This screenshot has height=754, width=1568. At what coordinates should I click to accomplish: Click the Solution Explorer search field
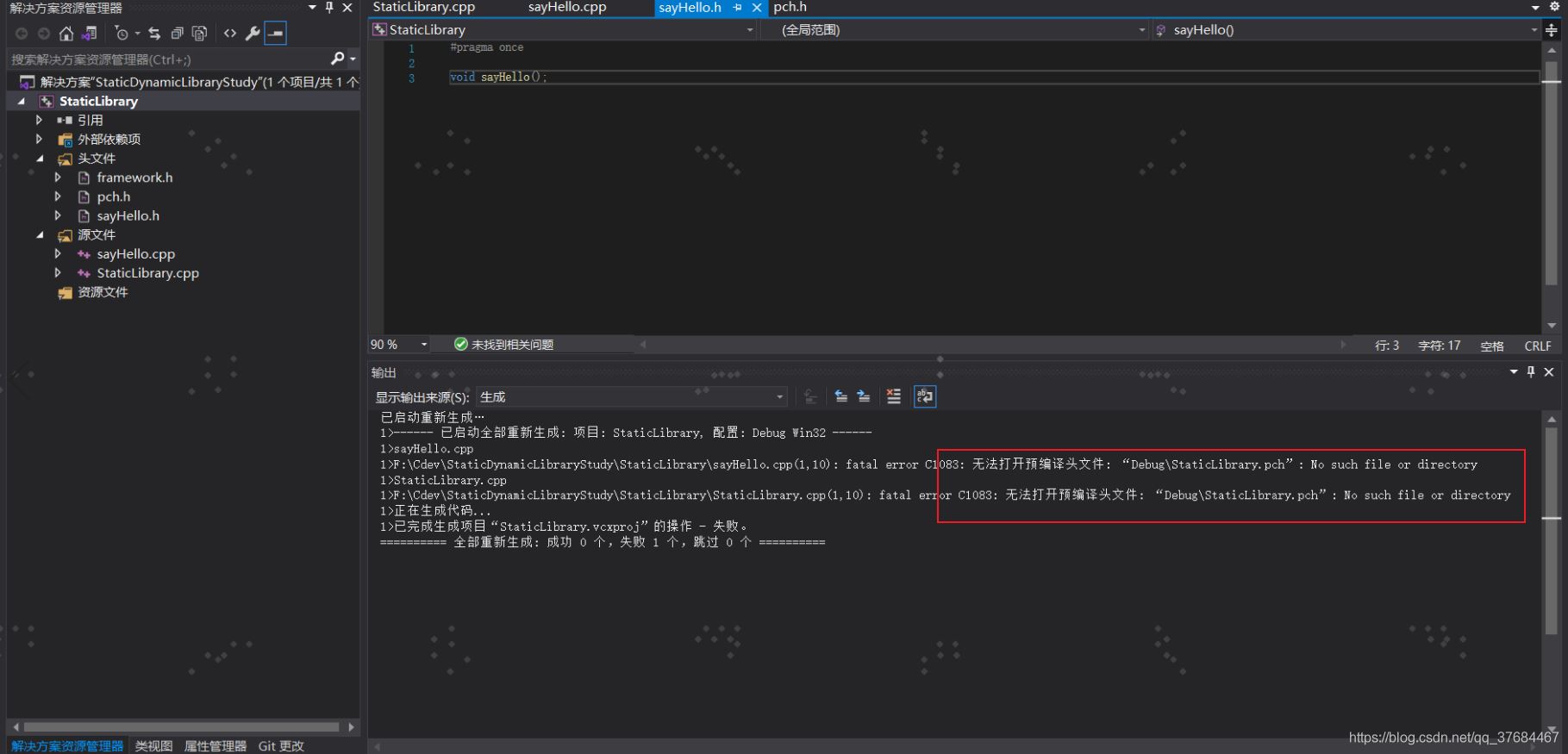pos(168,59)
